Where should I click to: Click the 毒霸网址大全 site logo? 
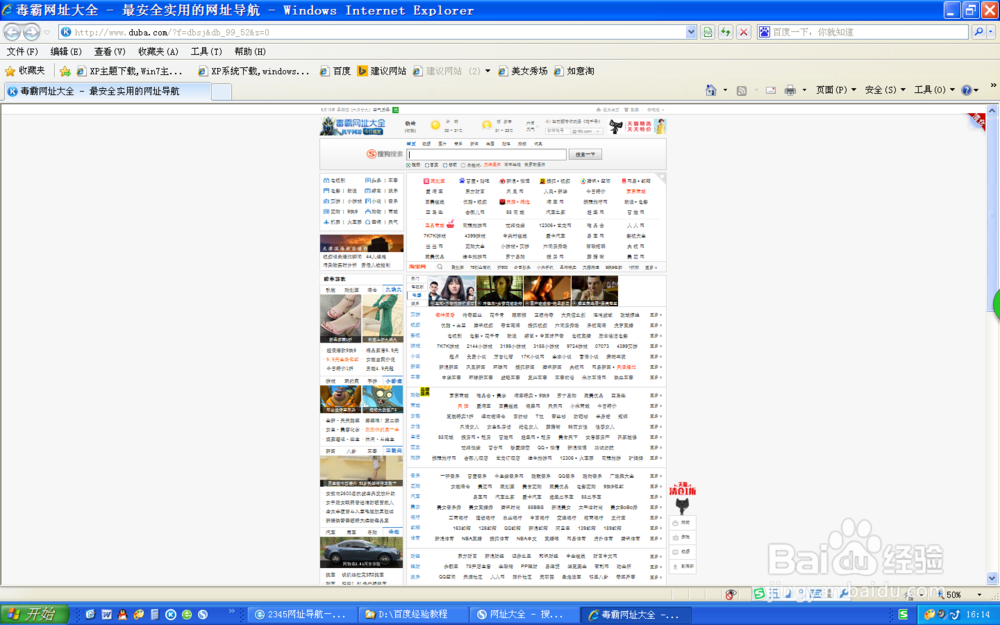pyautogui.click(x=353, y=126)
